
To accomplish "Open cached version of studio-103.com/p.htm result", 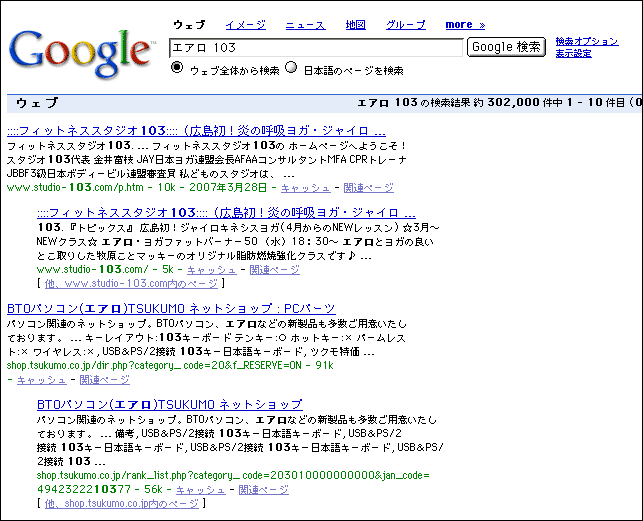I will pos(305,187).
